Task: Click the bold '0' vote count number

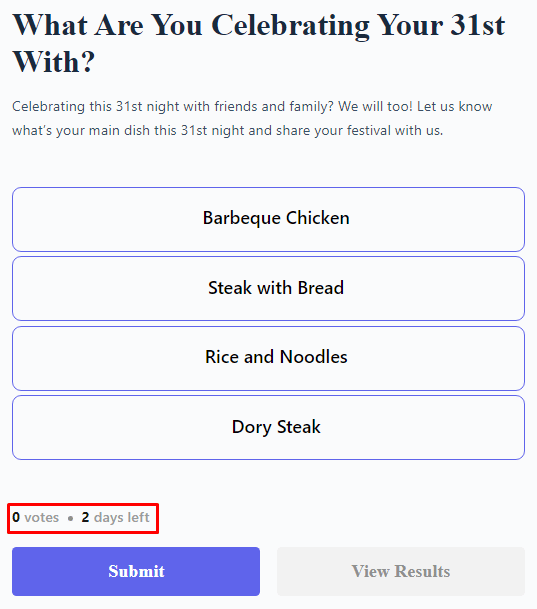Action: pos(16,517)
